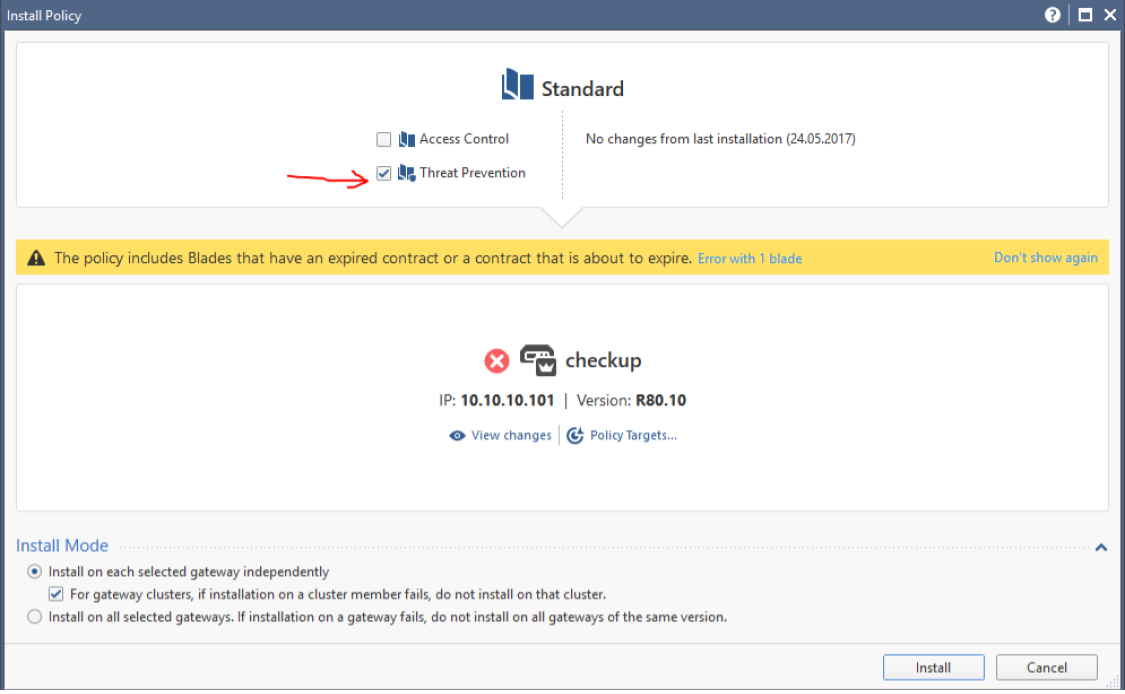Click the red error status icon

pos(496,361)
